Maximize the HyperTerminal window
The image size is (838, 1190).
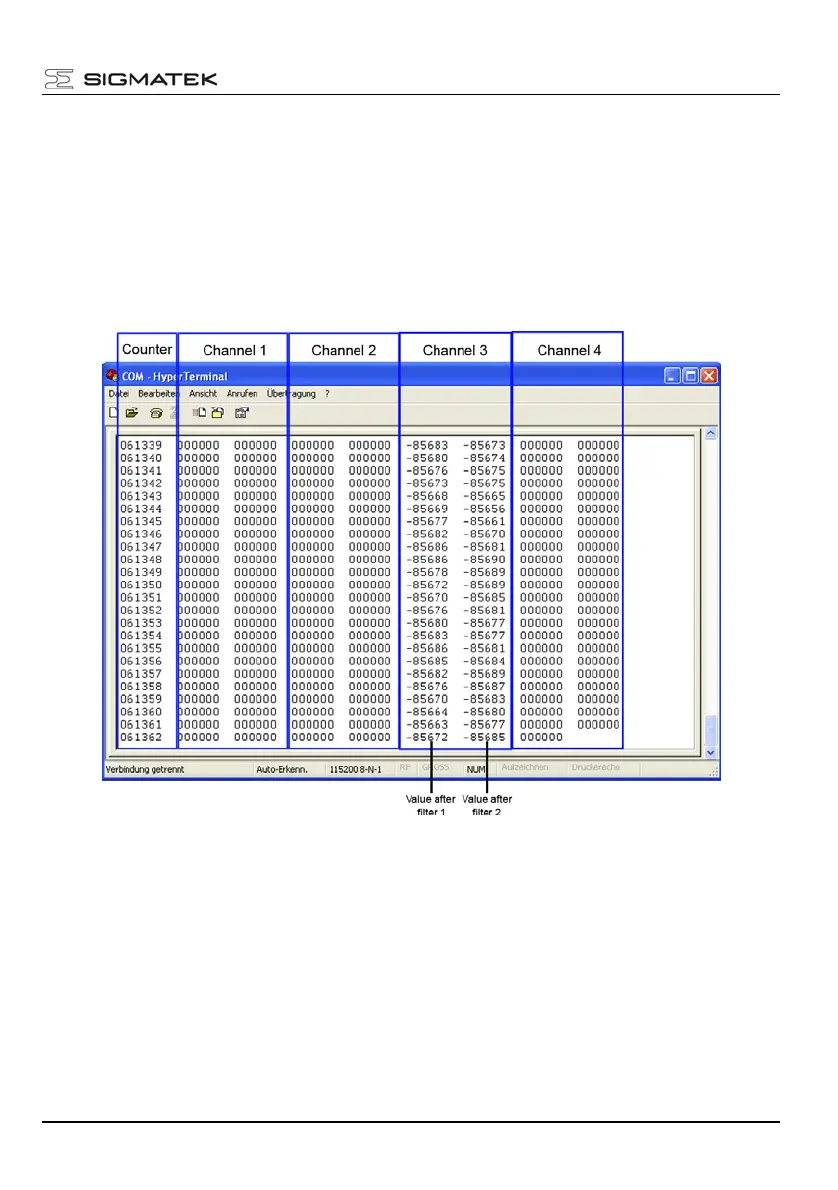(x=691, y=376)
